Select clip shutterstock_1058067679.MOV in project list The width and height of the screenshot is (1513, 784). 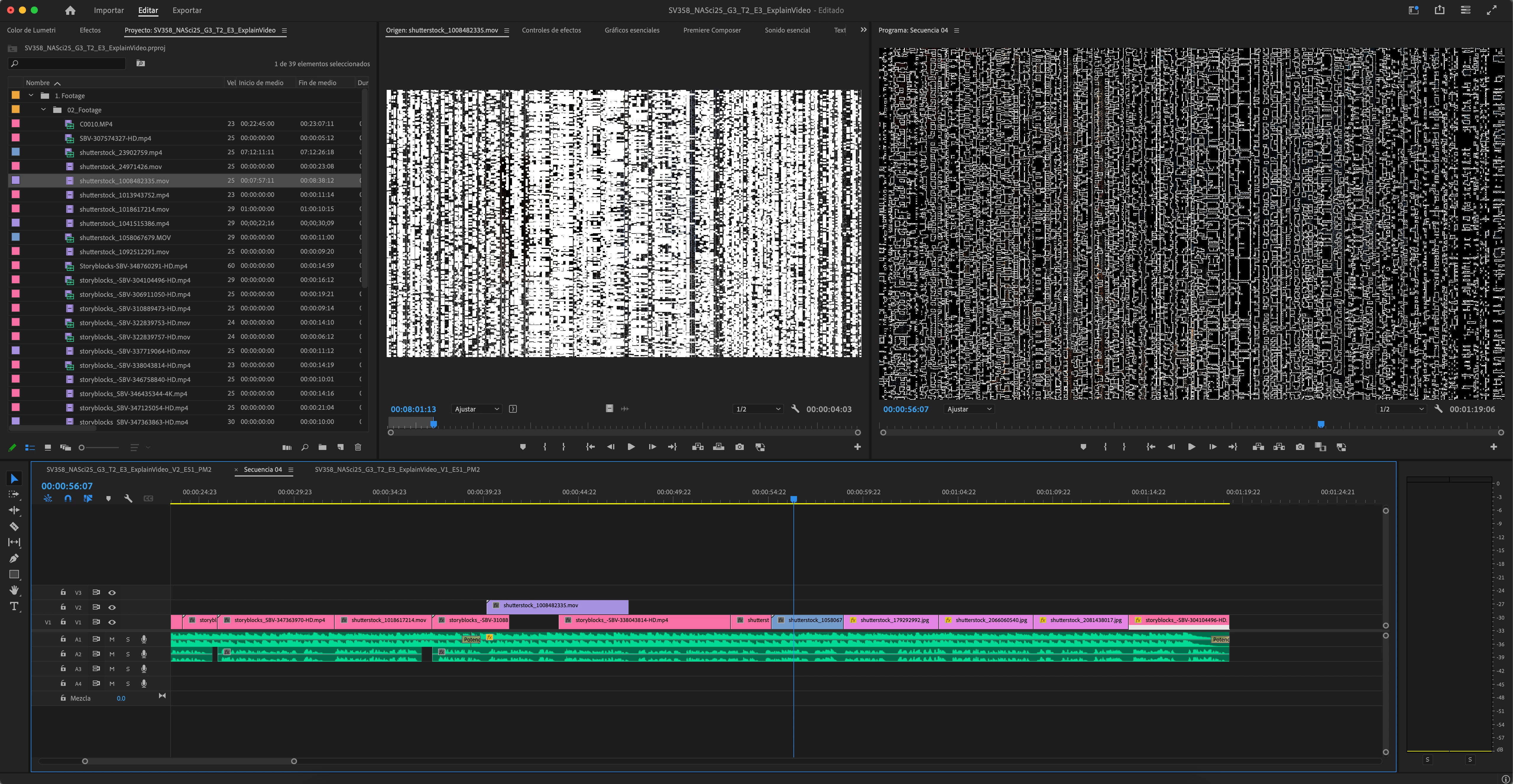(x=124, y=237)
